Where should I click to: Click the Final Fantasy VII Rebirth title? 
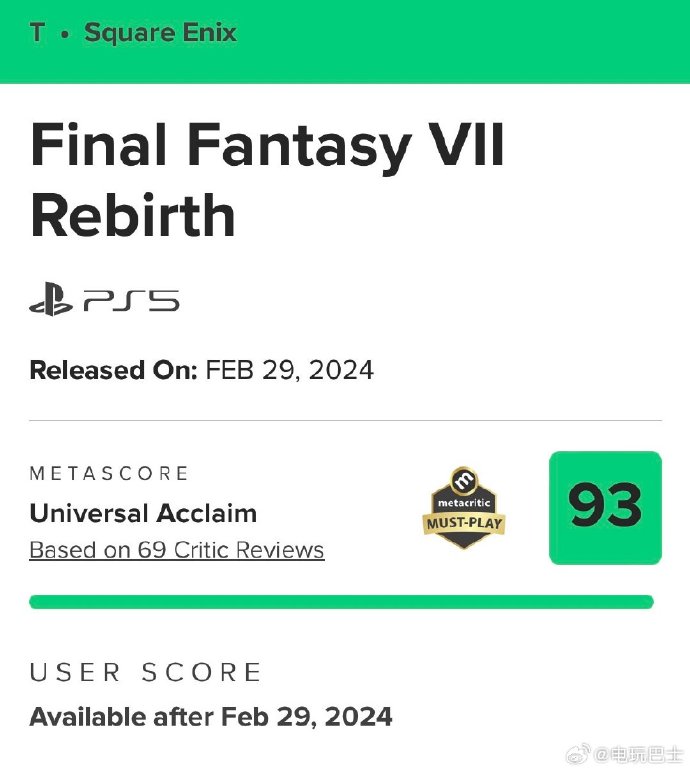(267, 180)
